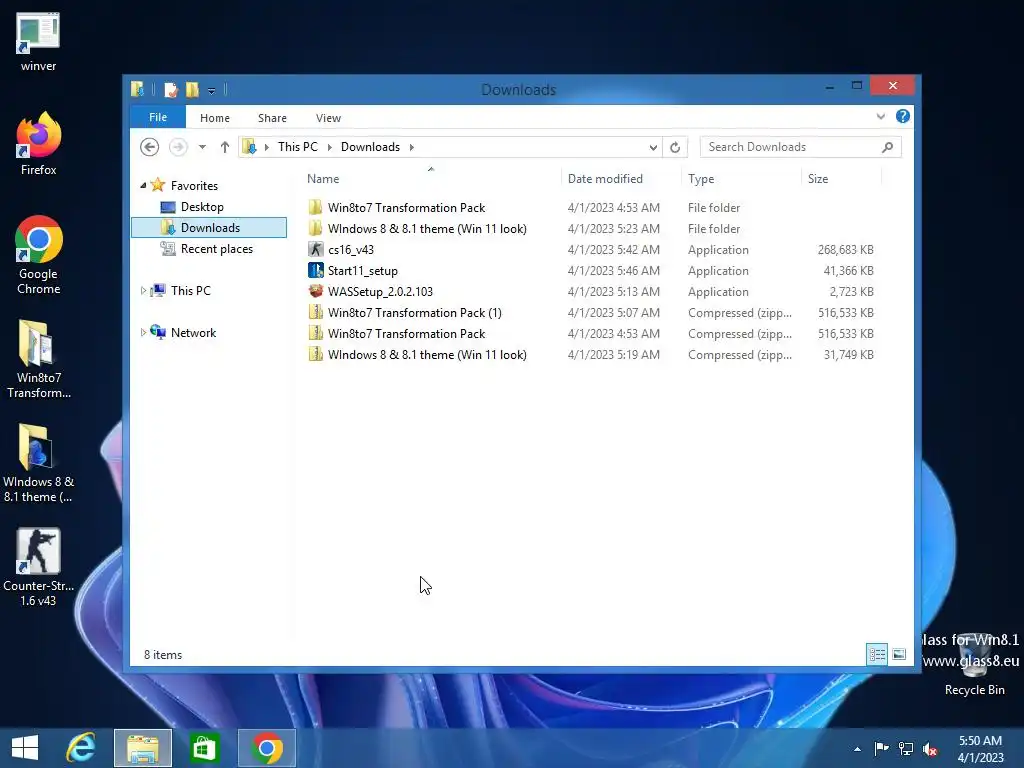Expand the ribbon with the chevron
1024x768 pixels.
tap(880, 116)
